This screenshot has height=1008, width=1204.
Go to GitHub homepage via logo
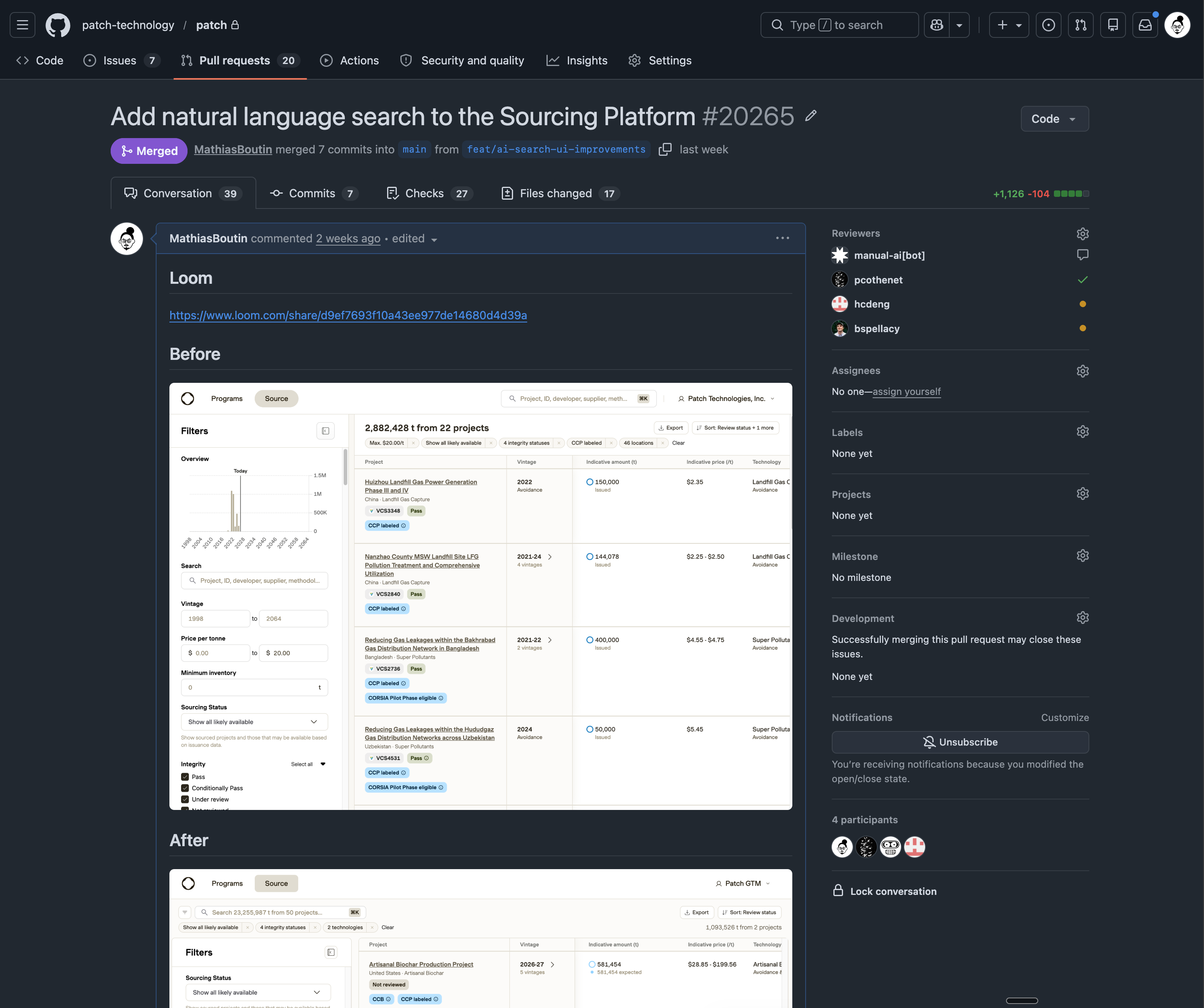click(58, 25)
